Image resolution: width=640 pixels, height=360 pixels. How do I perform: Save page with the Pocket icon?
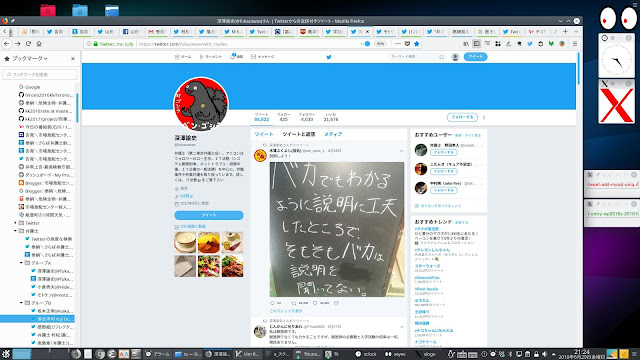point(407,44)
